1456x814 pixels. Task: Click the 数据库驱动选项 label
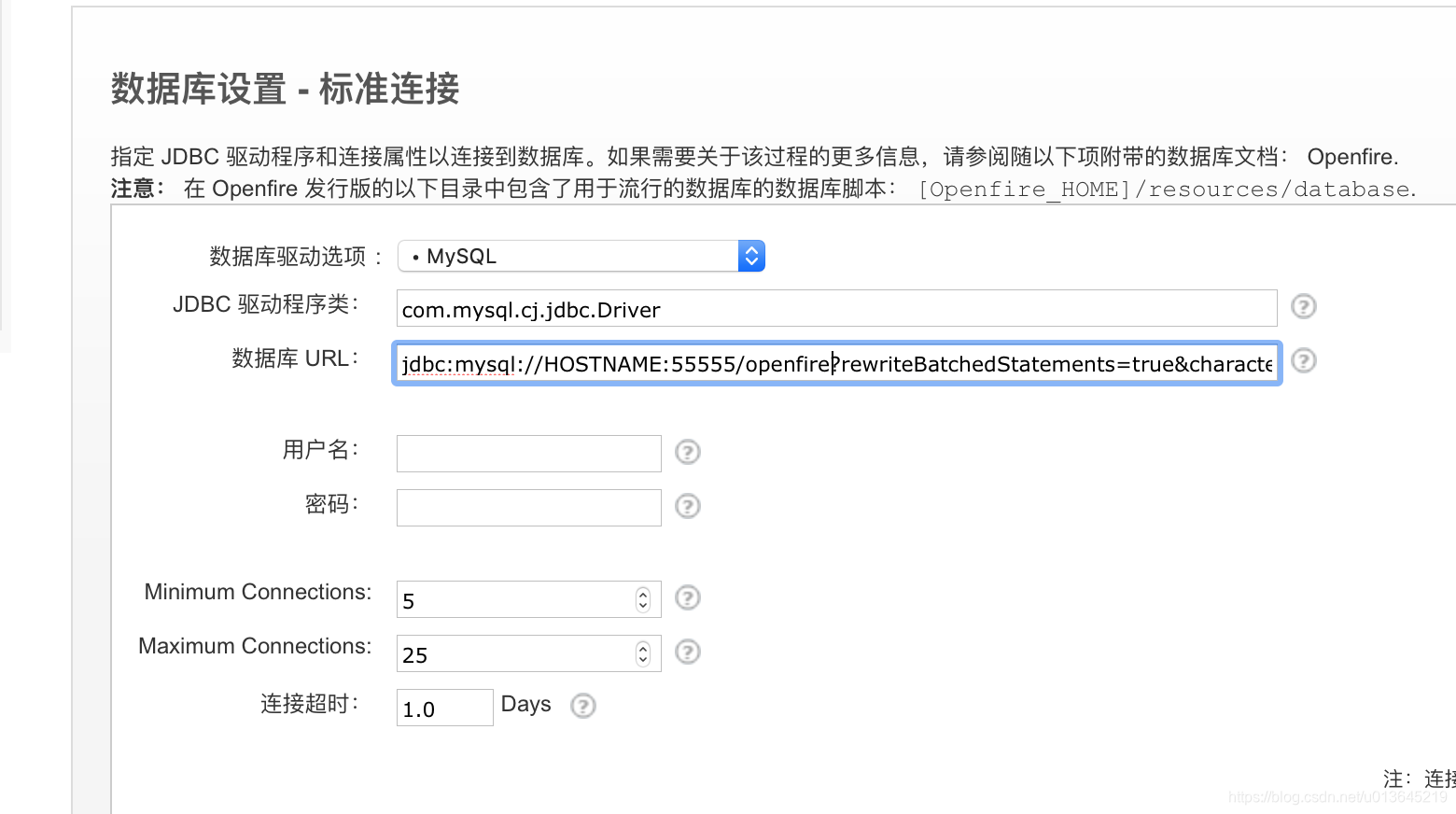pyautogui.click(x=296, y=257)
